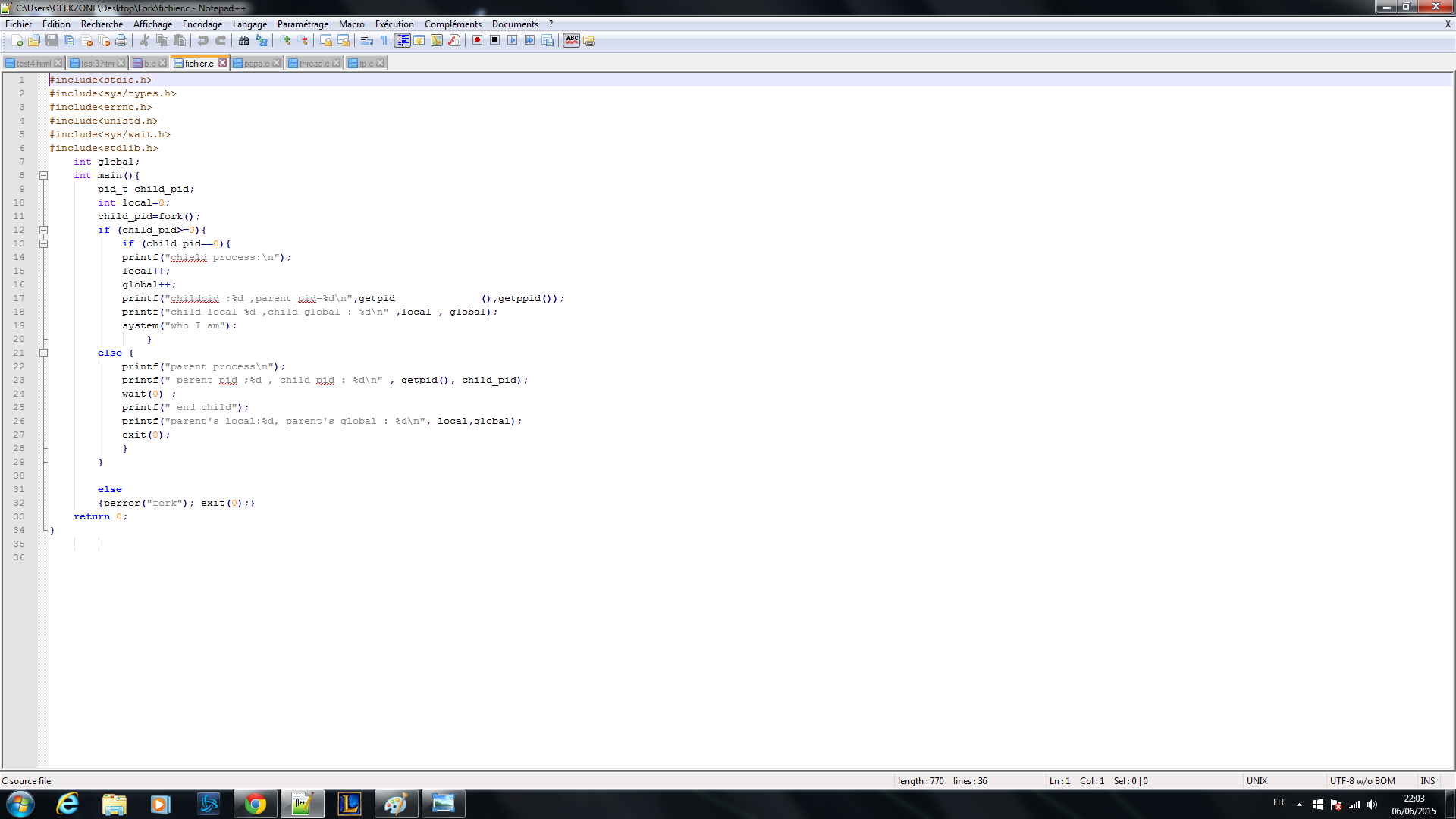Switch to the thread.c tab

314,64
